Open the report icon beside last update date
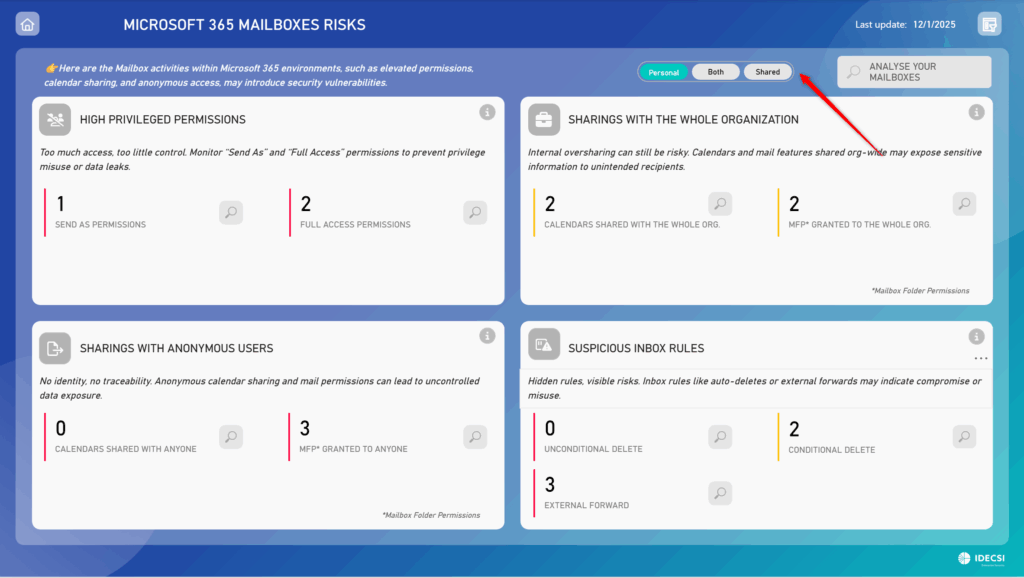The width and height of the screenshot is (1024, 578). (x=989, y=24)
